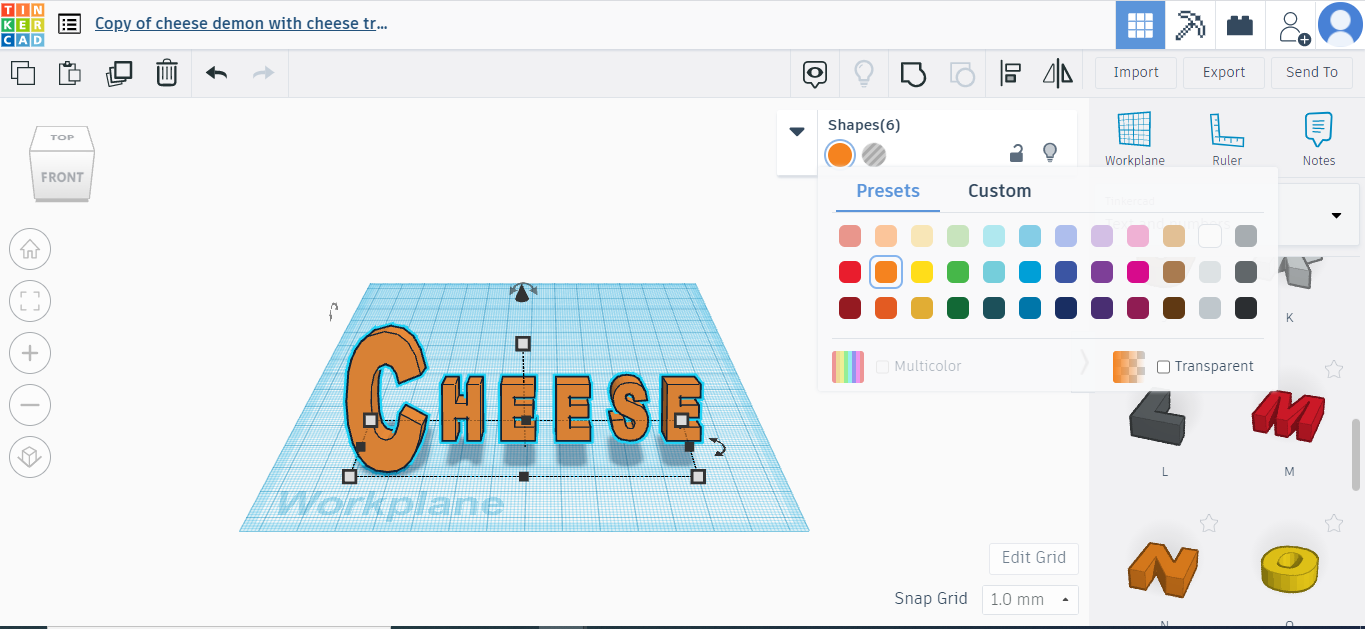Pick the bright red color swatch

click(850, 272)
